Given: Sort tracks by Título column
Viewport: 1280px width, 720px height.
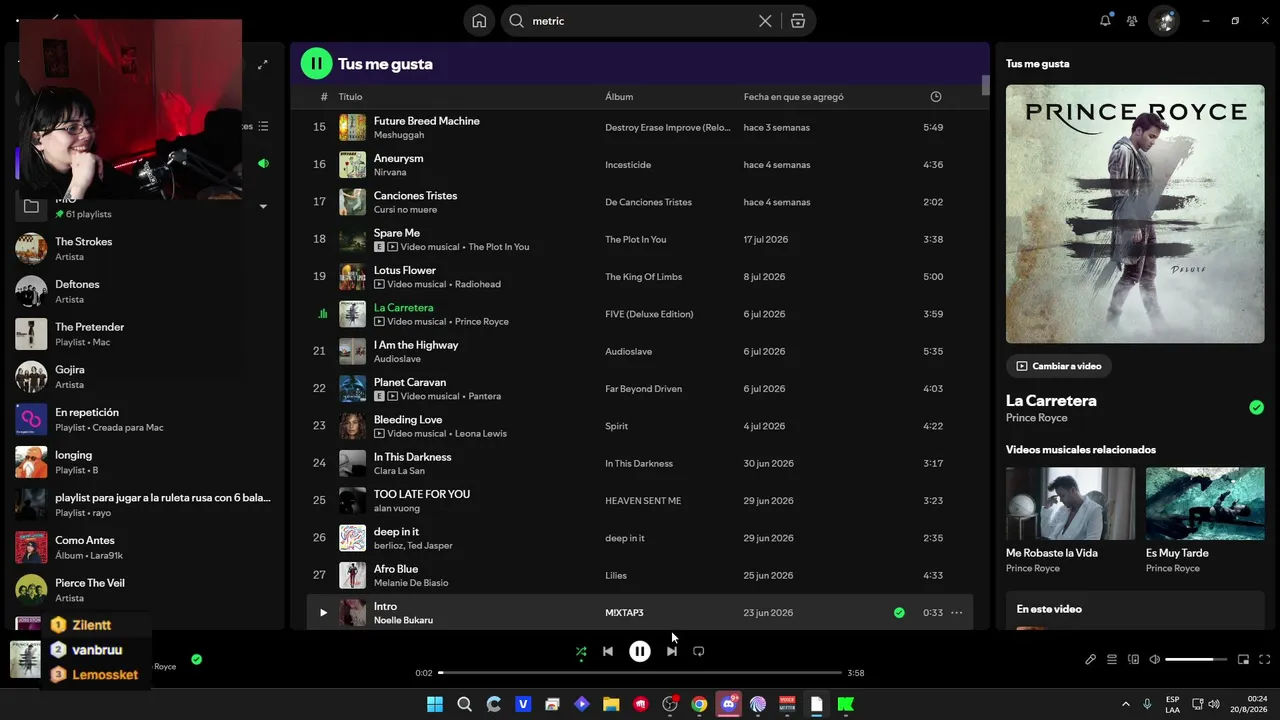Looking at the screenshot, I should (x=350, y=97).
